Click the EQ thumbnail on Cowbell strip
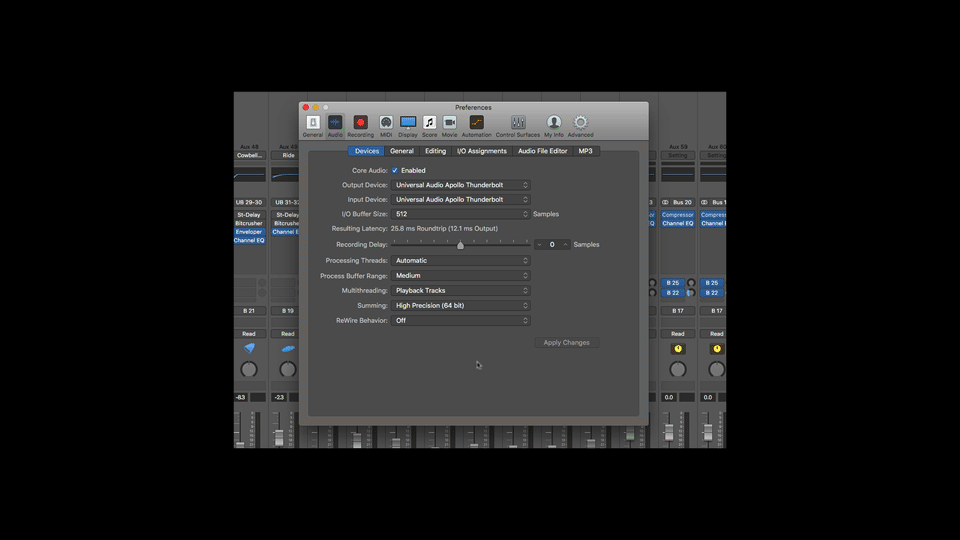The height and width of the screenshot is (540, 960). click(249, 175)
